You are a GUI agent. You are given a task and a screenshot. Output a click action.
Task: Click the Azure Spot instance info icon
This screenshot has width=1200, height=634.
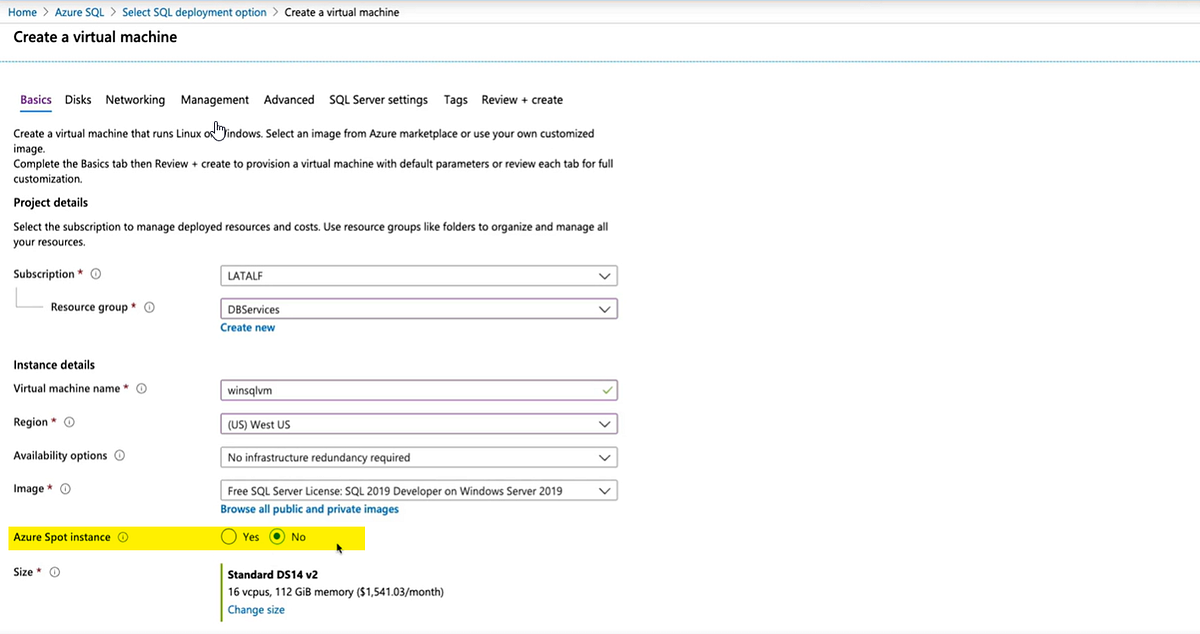[x=123, y=537]
